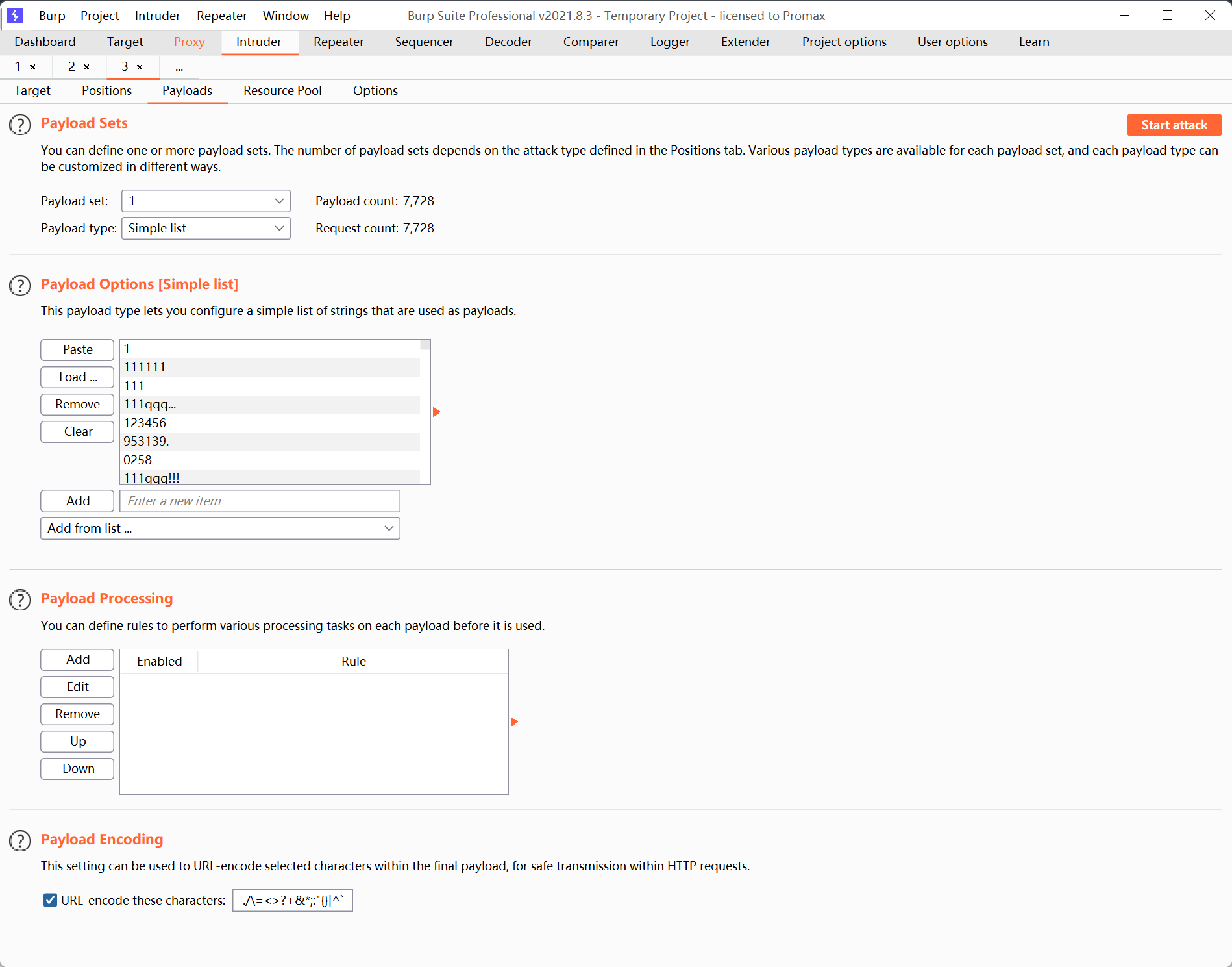
Task: Clear the payload list
Action: pos(77,431)
